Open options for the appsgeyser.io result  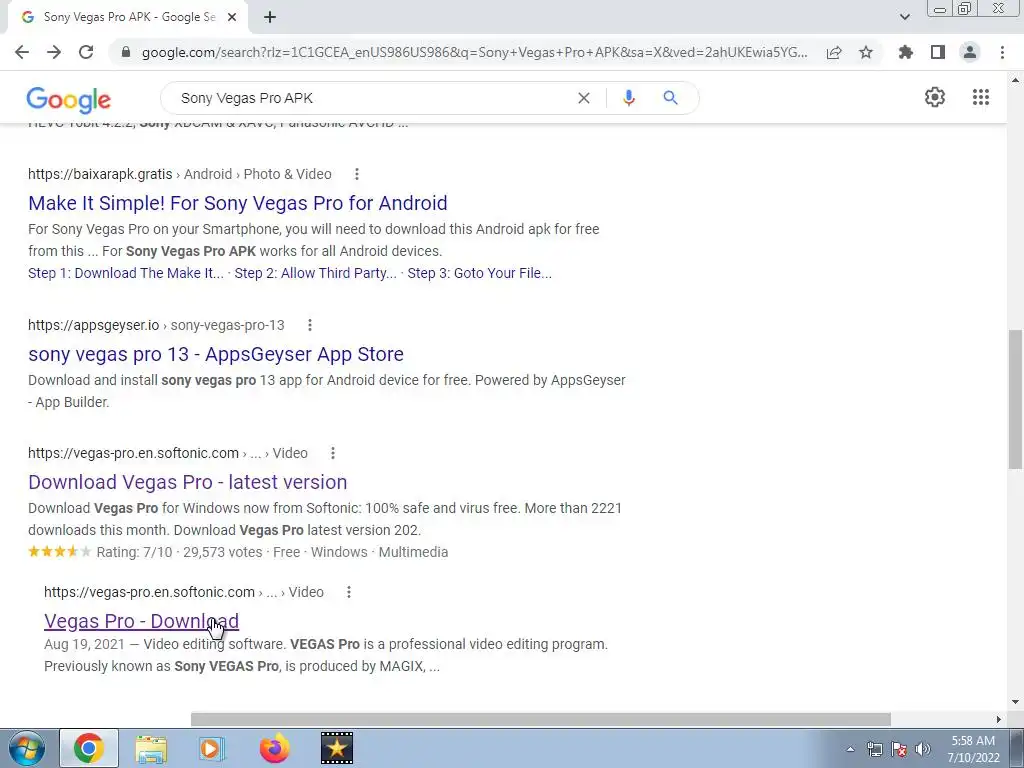click(x=310, y=325)
